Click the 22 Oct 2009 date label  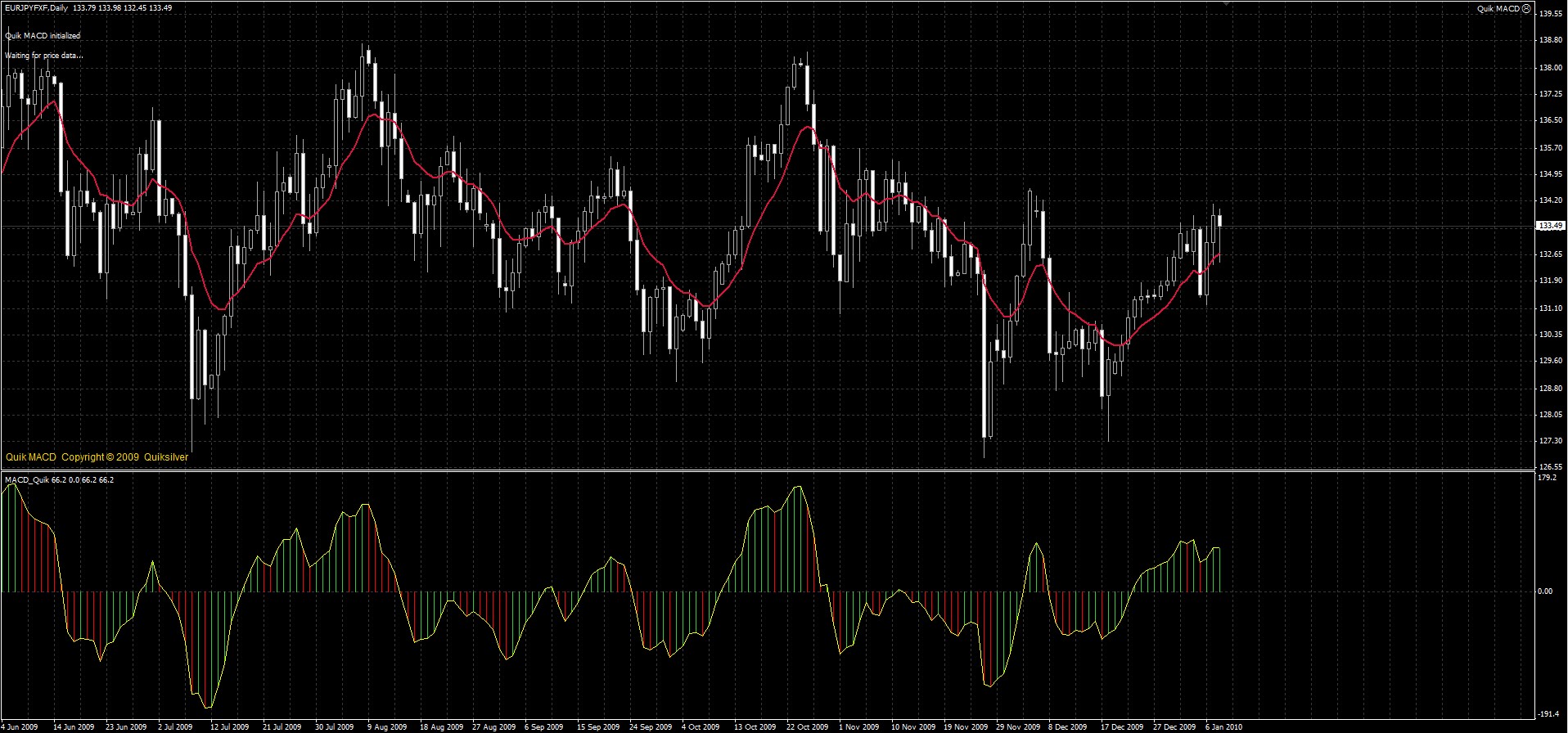(808, 726)
